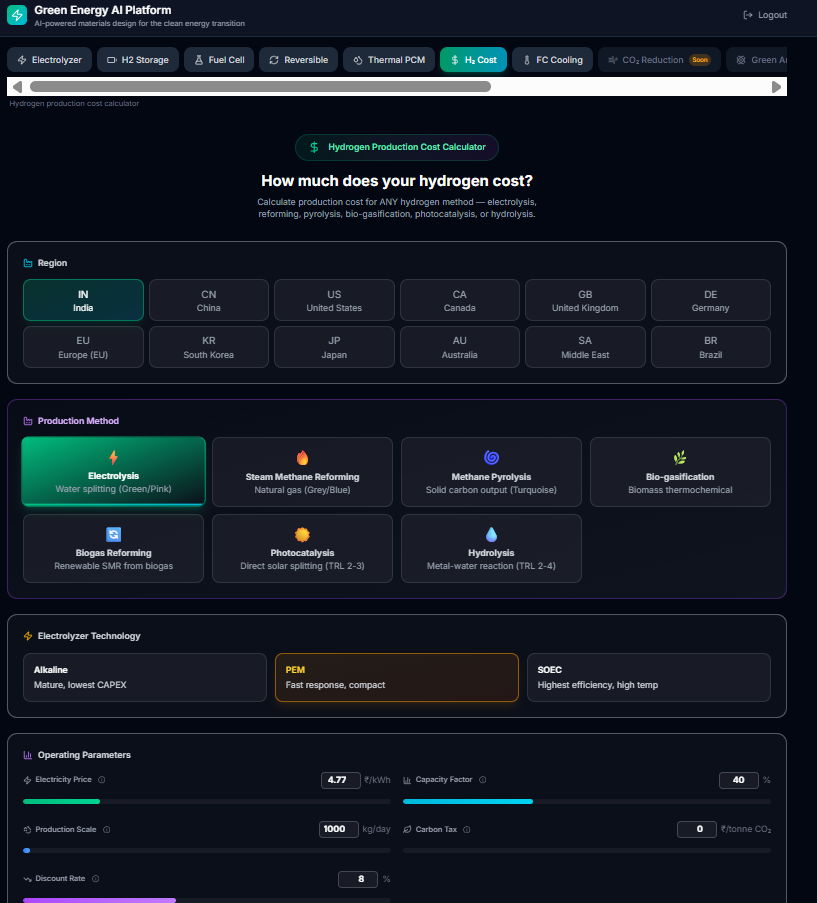
Task: Select the Australia region
Action: point(459,347)
